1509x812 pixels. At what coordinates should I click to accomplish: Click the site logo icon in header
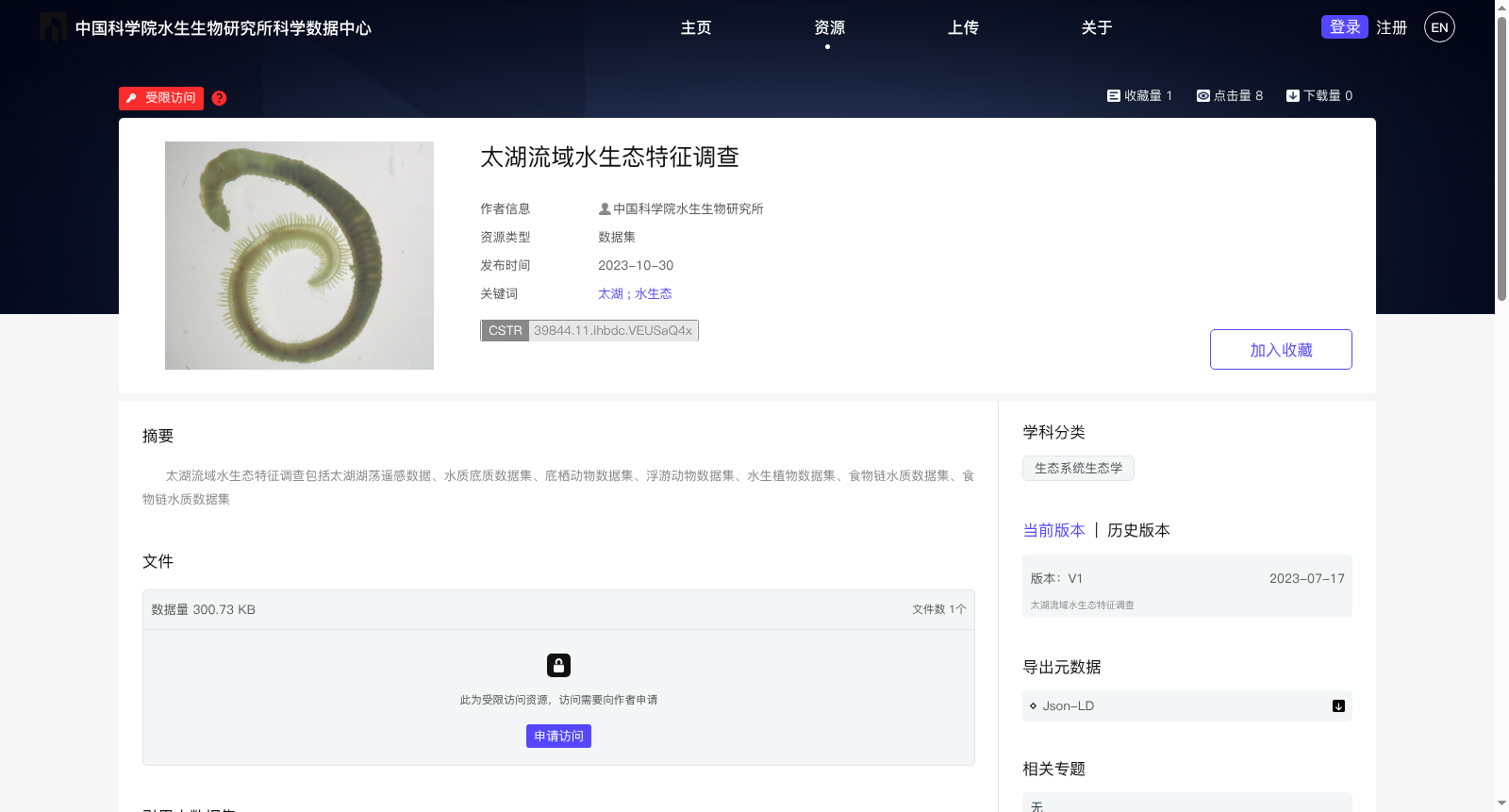point(53,27)
